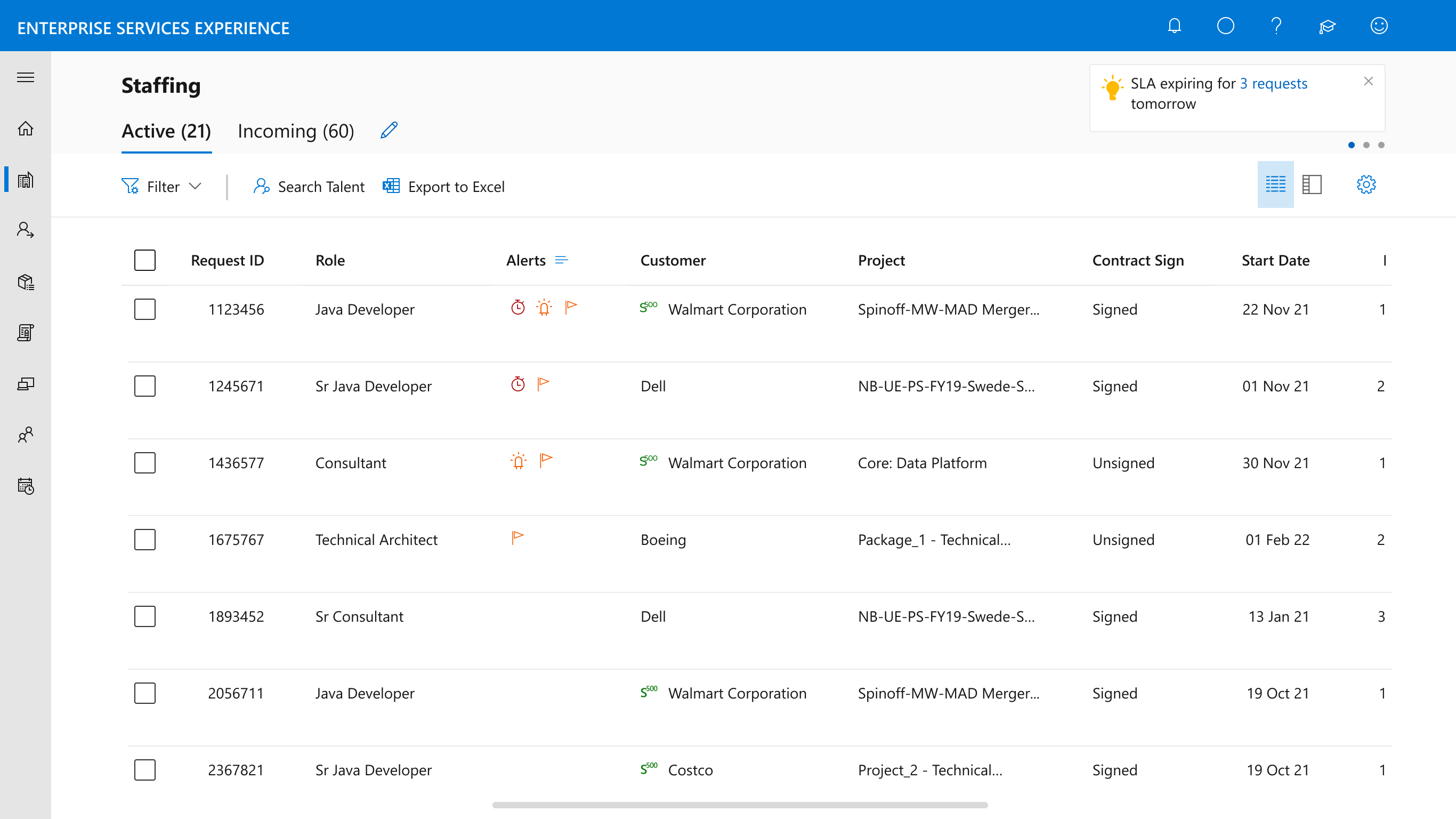Click the Contract Sign column header
This screenshot has height=819, width=1456.
[x=1138, y=260]
